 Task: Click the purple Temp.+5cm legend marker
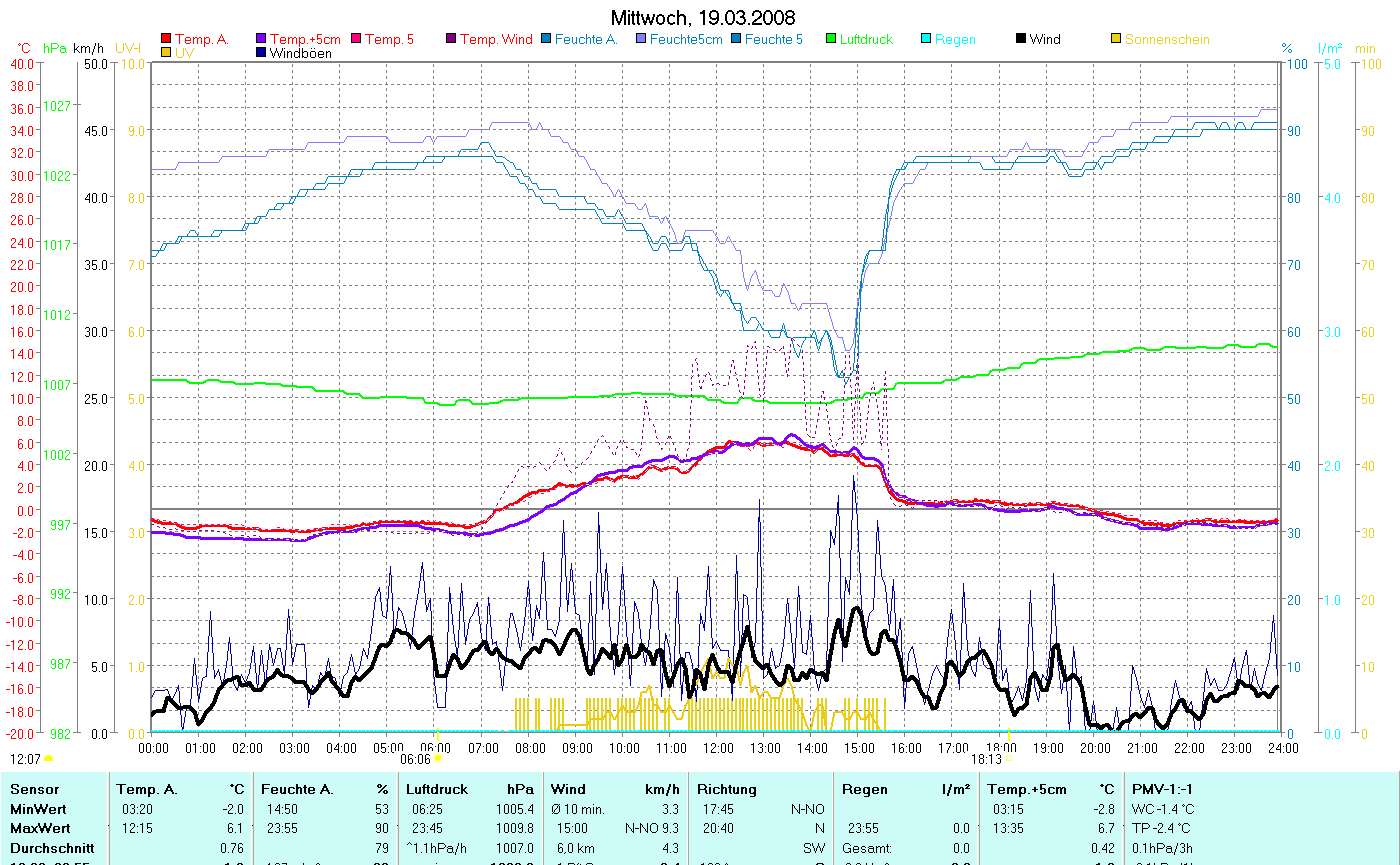coord(261,40)
